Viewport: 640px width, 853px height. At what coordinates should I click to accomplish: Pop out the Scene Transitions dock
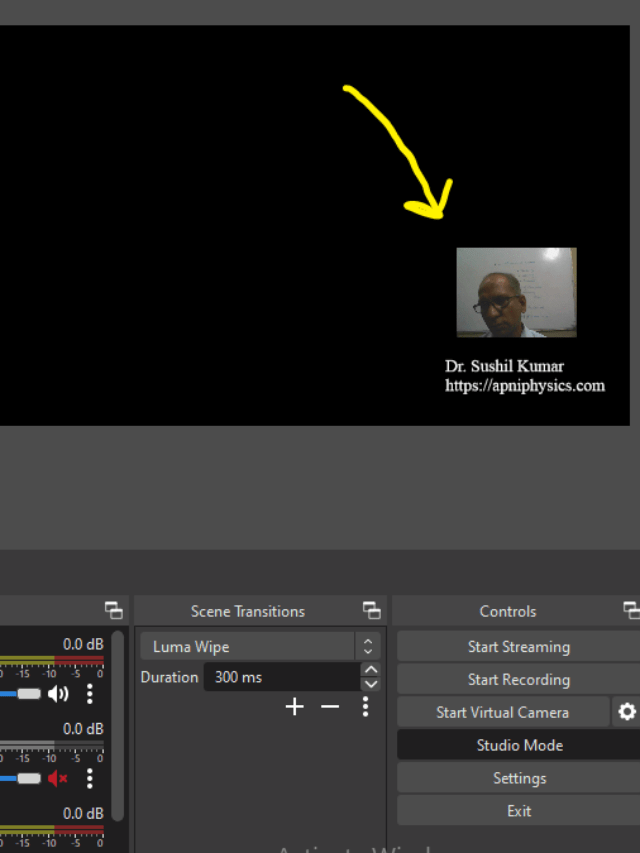pos(372,610)
